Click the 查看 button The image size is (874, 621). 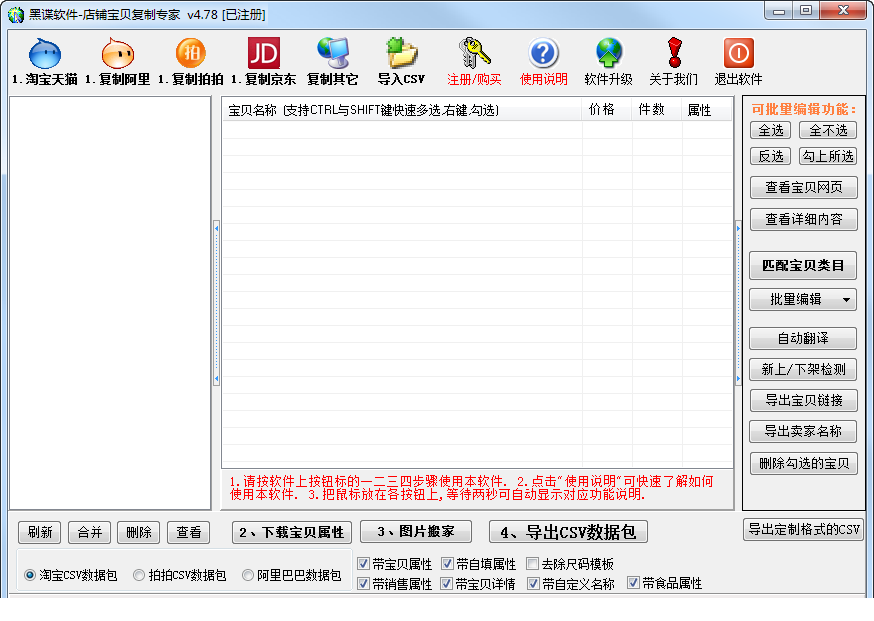[188, 532]
